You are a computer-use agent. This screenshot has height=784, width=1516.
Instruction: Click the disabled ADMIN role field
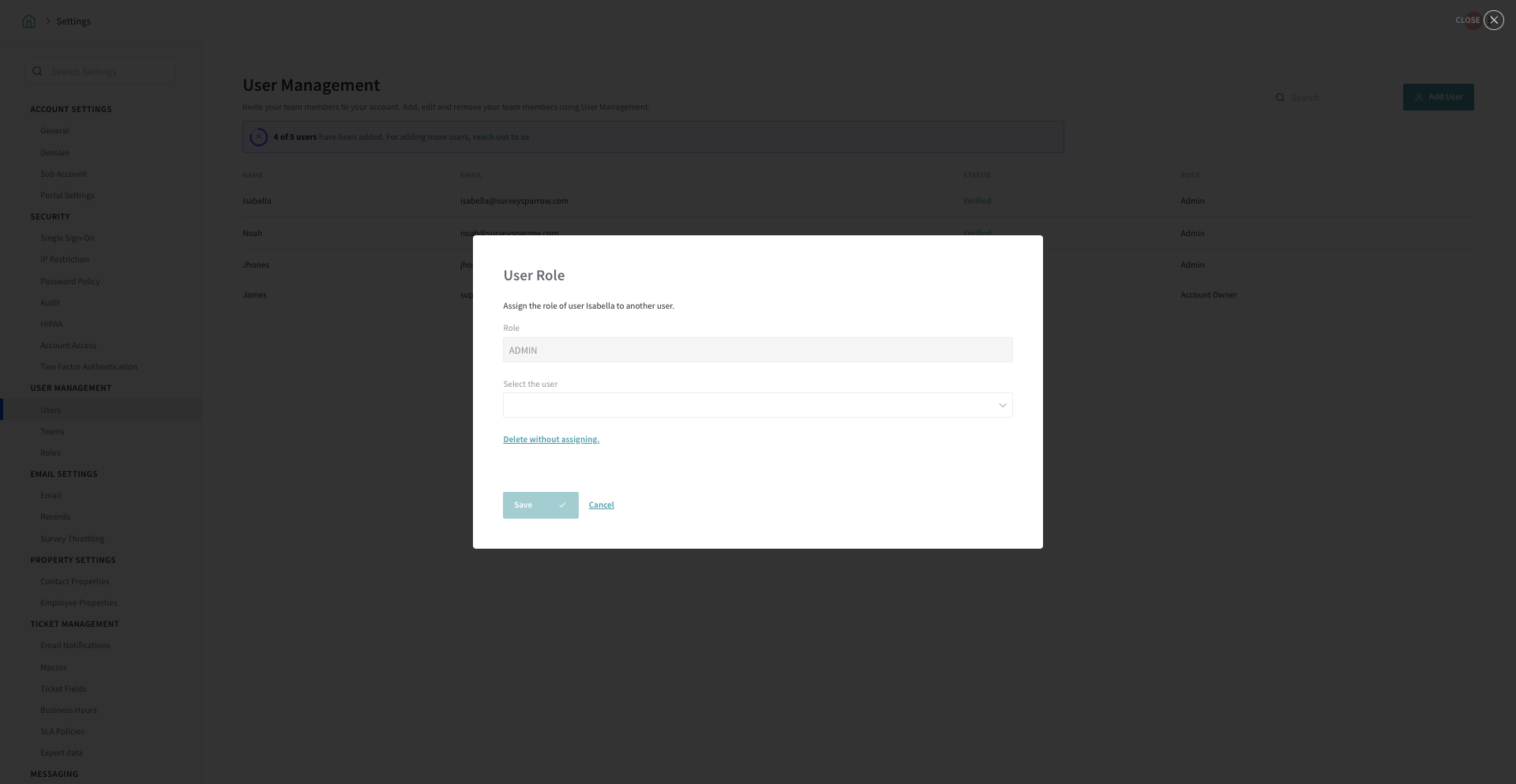757,351
